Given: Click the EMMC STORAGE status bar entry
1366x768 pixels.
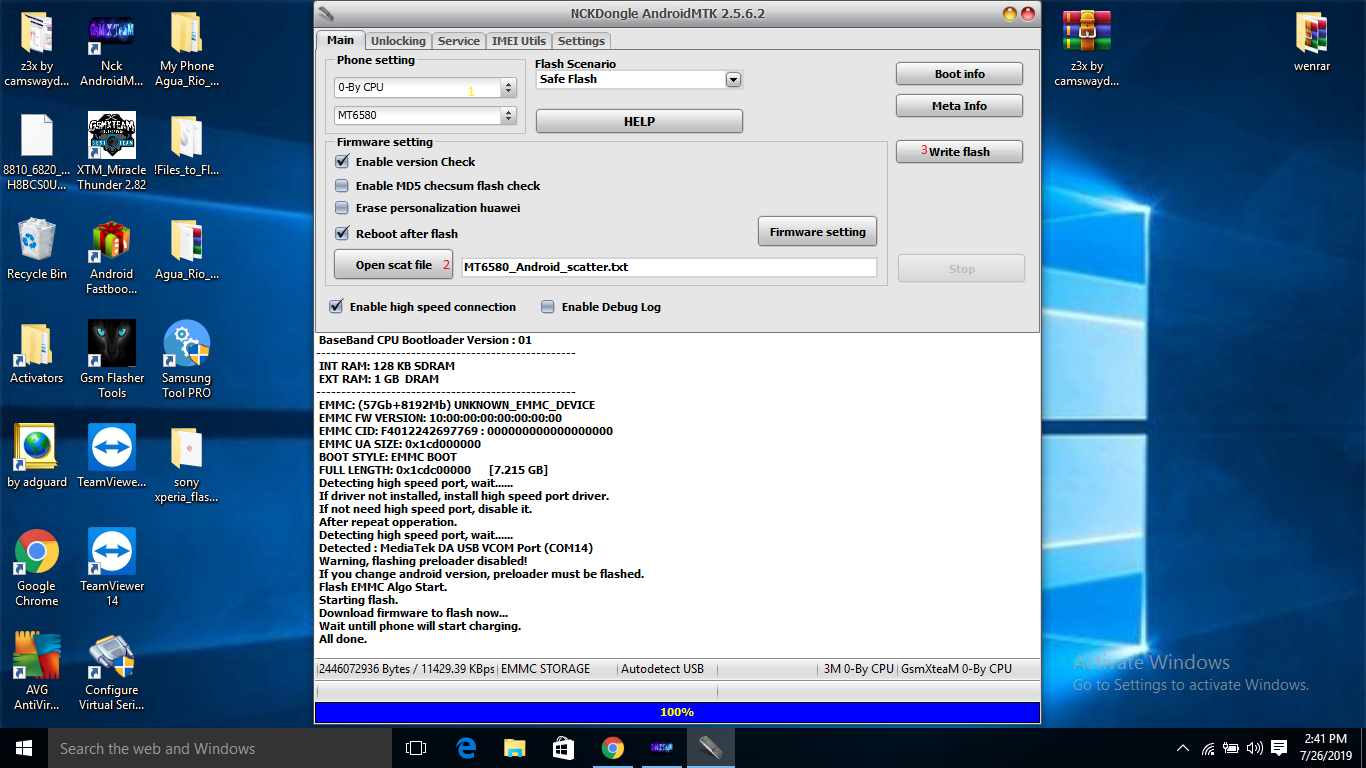Looking at the screenshot, I should click(545, 669).
